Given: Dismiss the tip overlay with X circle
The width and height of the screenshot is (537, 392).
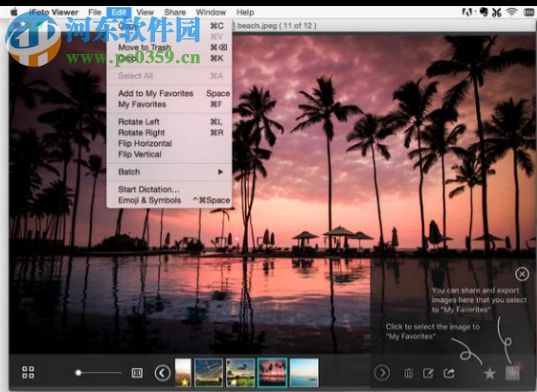Looking at the screenshot, I should (x=522, y=274).
